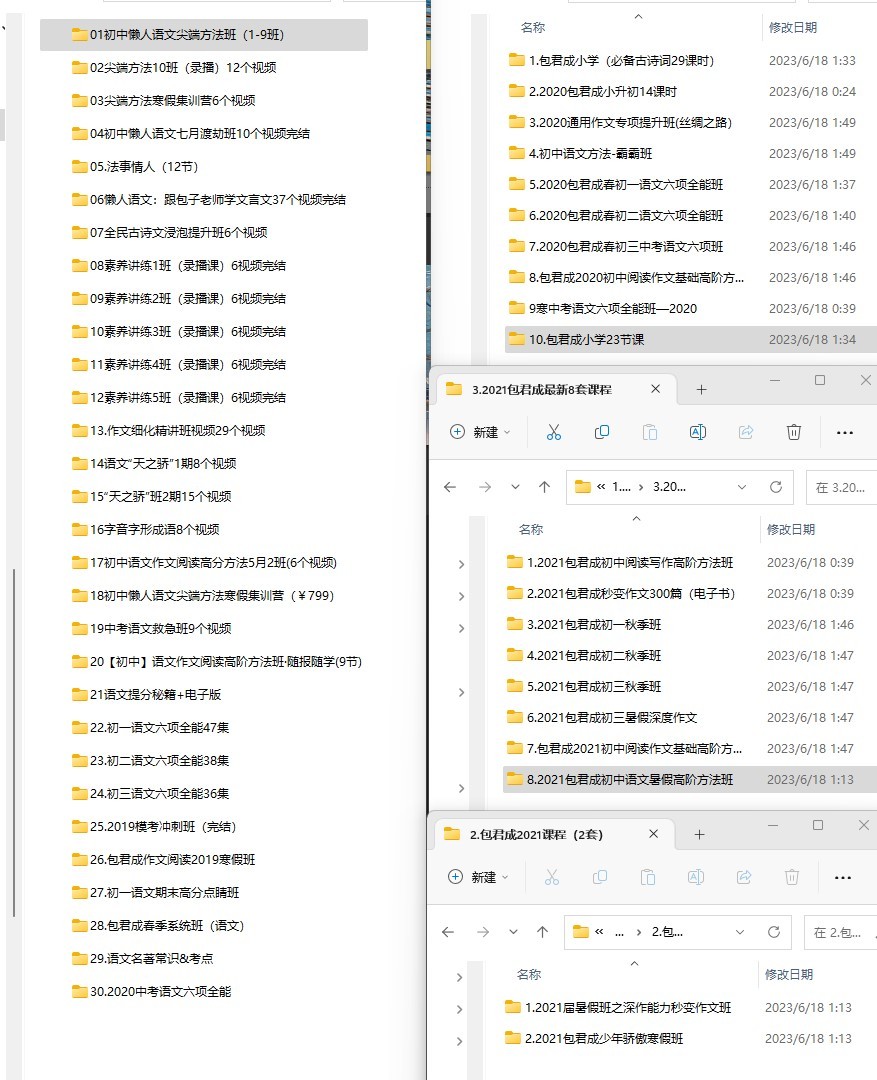Refresh the 3.2021包君成最新8套课程 window
The width and height of the screenshot is (877, 1080).
(776, 487)
